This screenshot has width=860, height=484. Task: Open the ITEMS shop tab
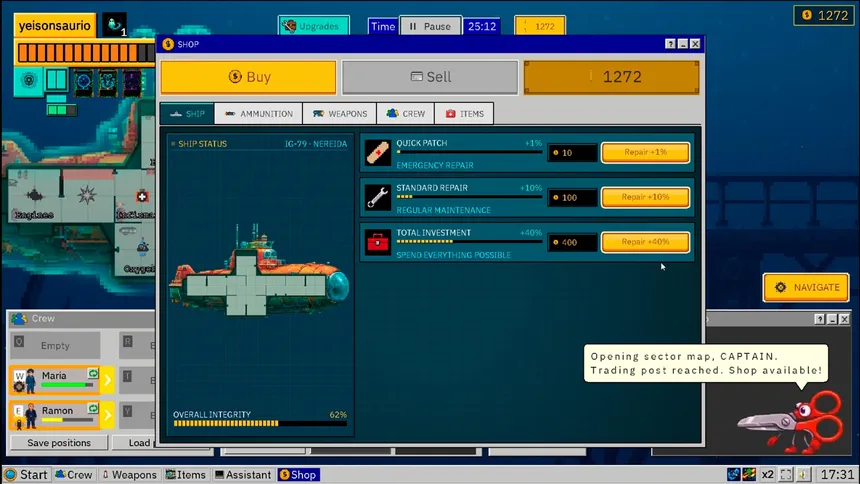[465, 114]
